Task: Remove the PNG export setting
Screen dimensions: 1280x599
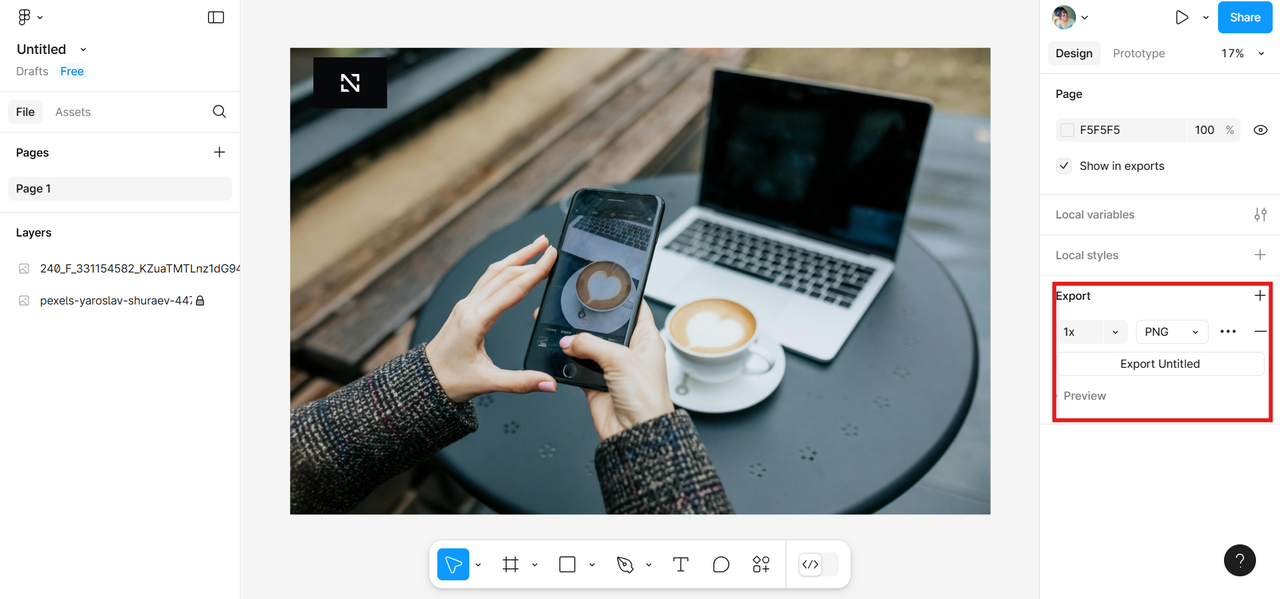Action: (1260, 332)
